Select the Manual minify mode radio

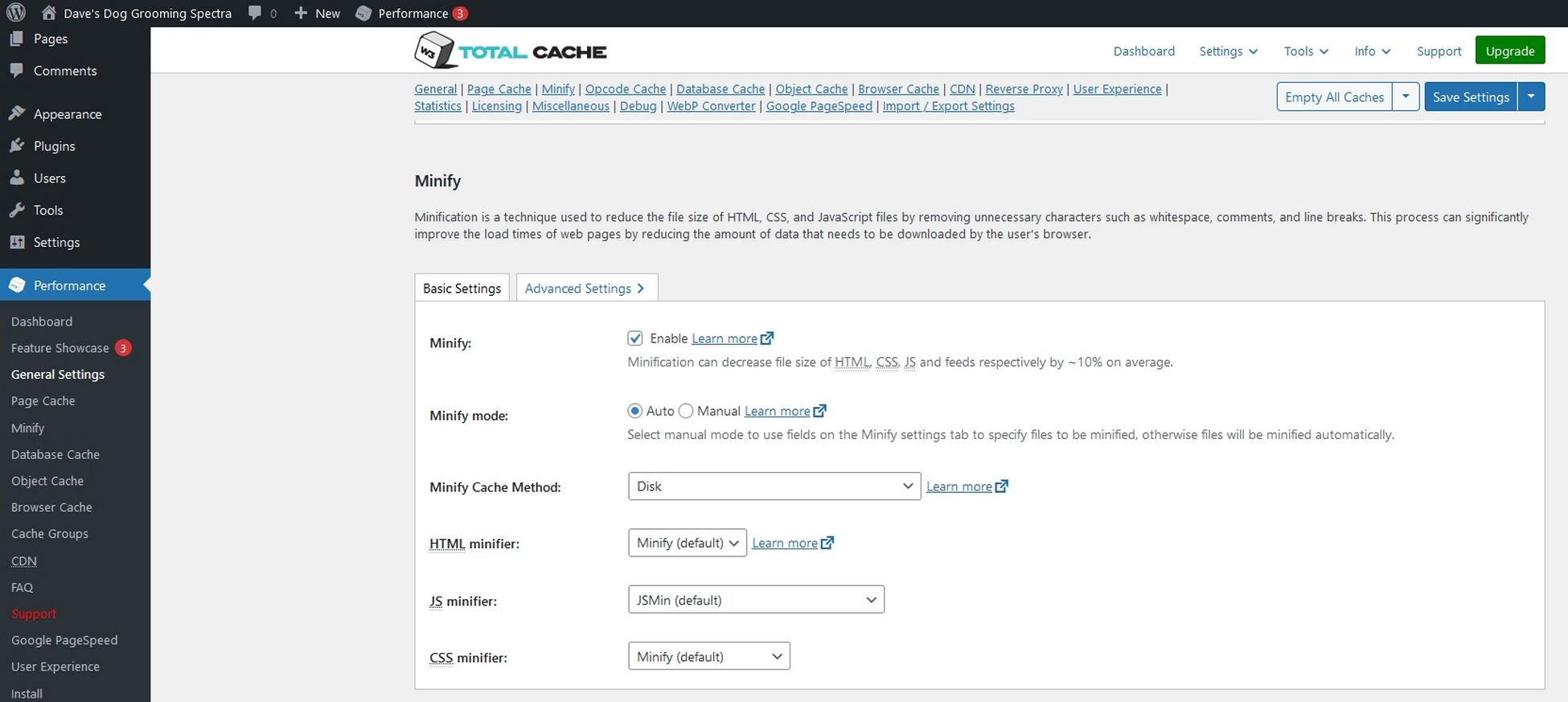(x=686, y=411)
